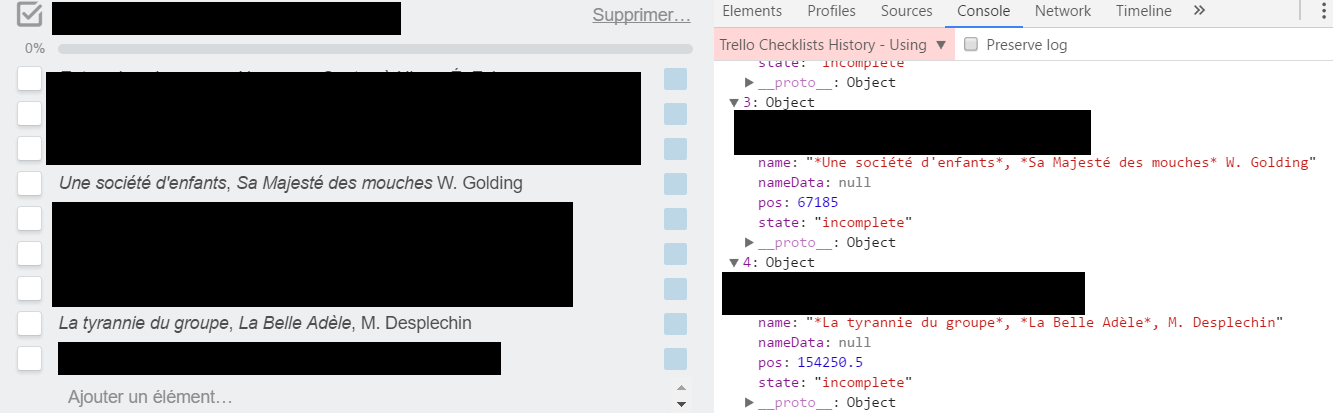1333x413 pixels.
Task: Click the 0% progress label
Action: (x=35, y=48)
